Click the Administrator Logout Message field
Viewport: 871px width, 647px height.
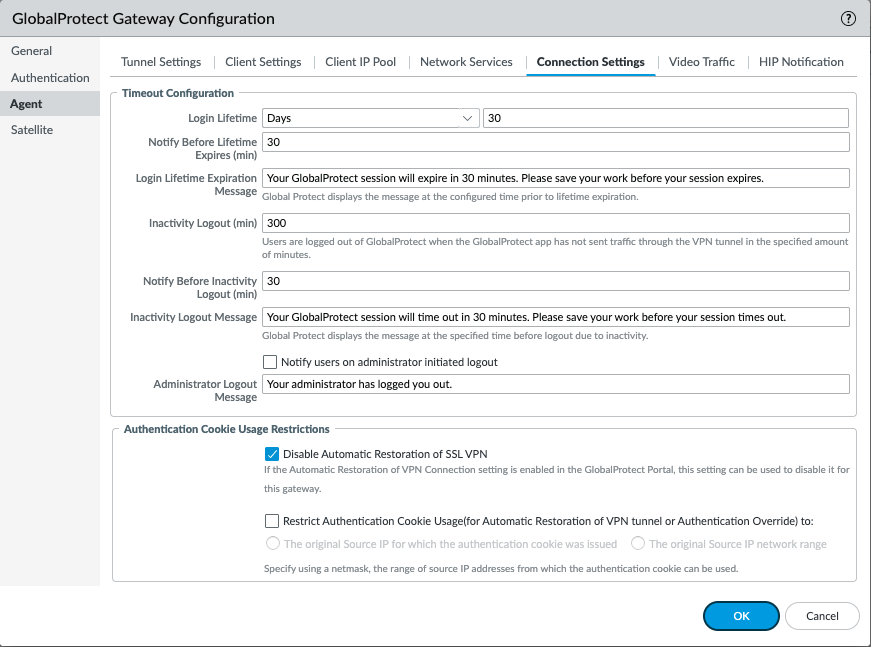click(555, 384)
